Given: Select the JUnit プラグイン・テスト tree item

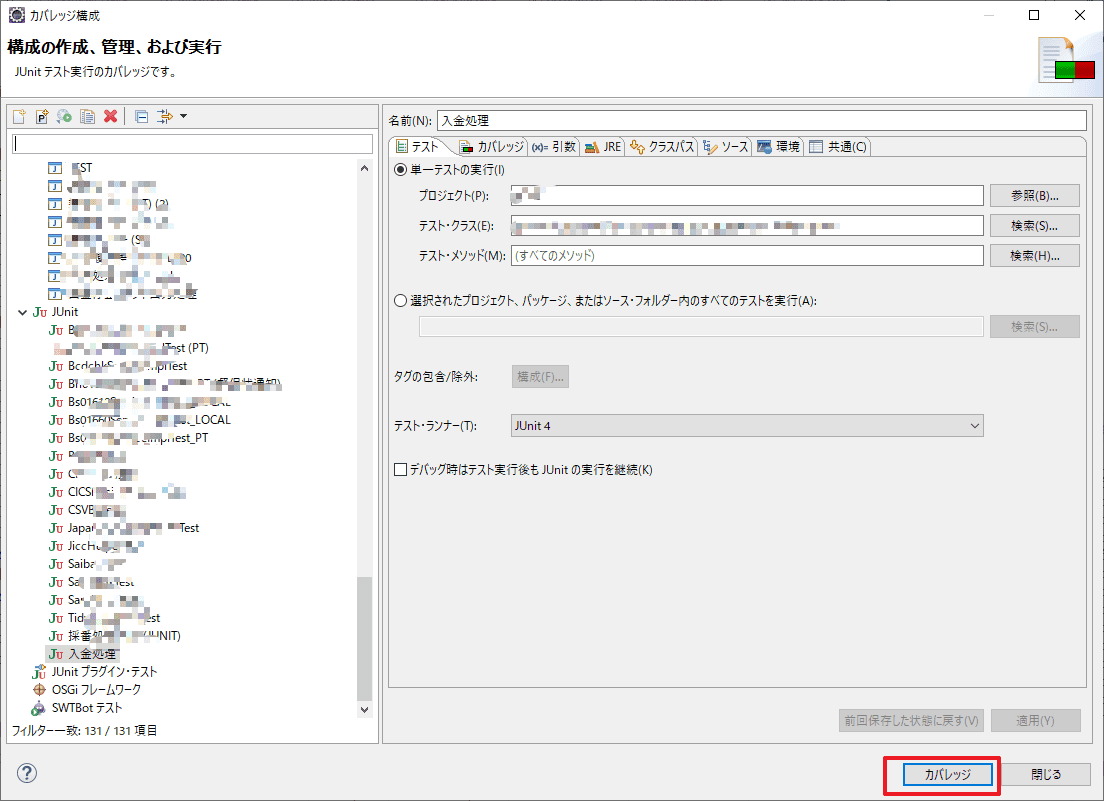Looking at the screenshot, I should (104, 672).
